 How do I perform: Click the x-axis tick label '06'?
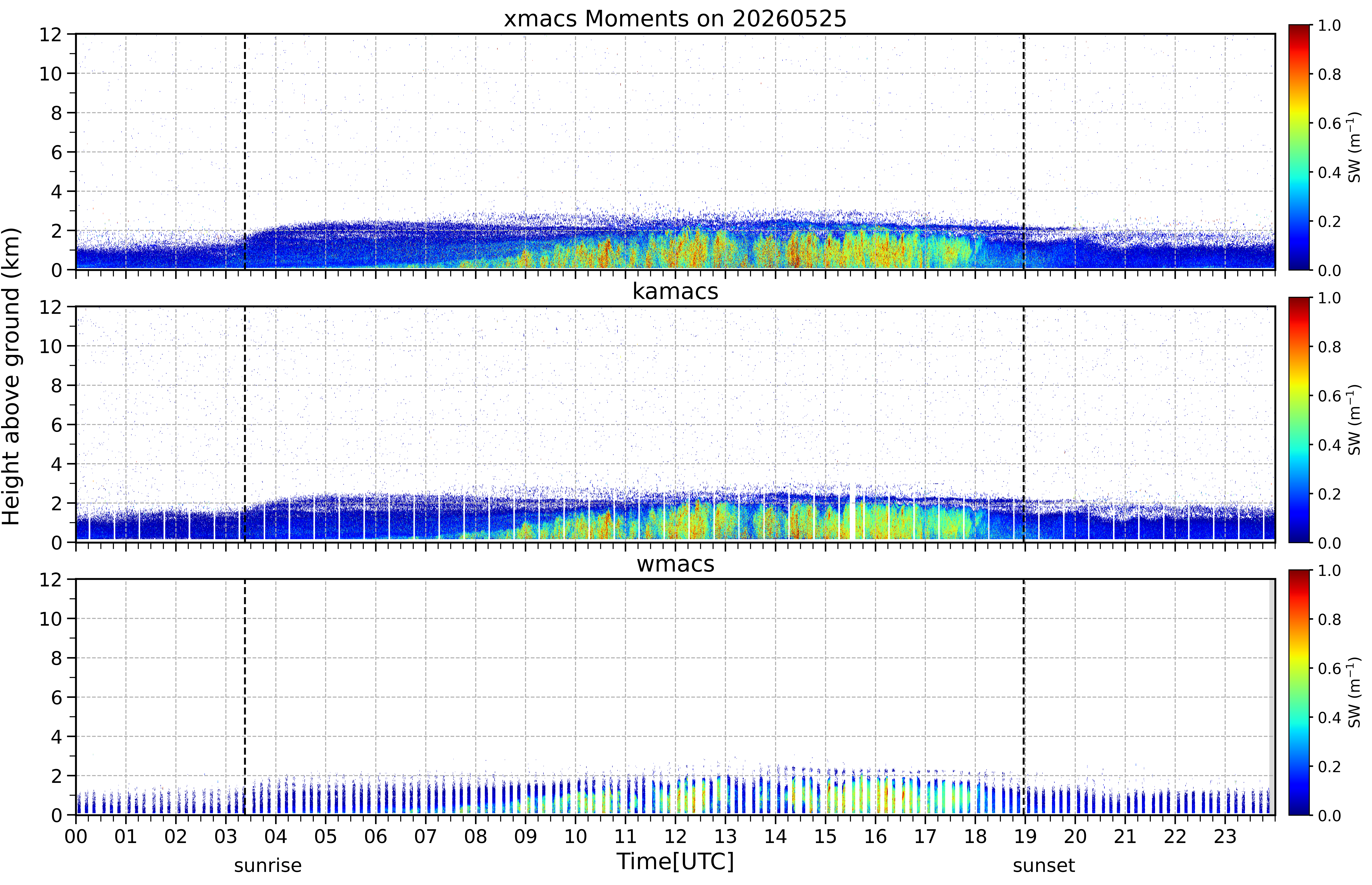(x=376, y=837)
